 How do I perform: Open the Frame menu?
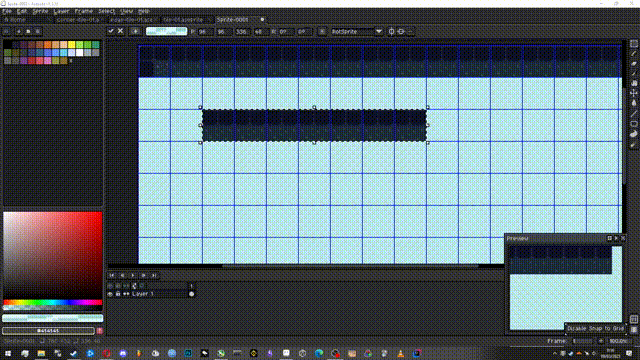pyautogui.click(x=84, y=11)
